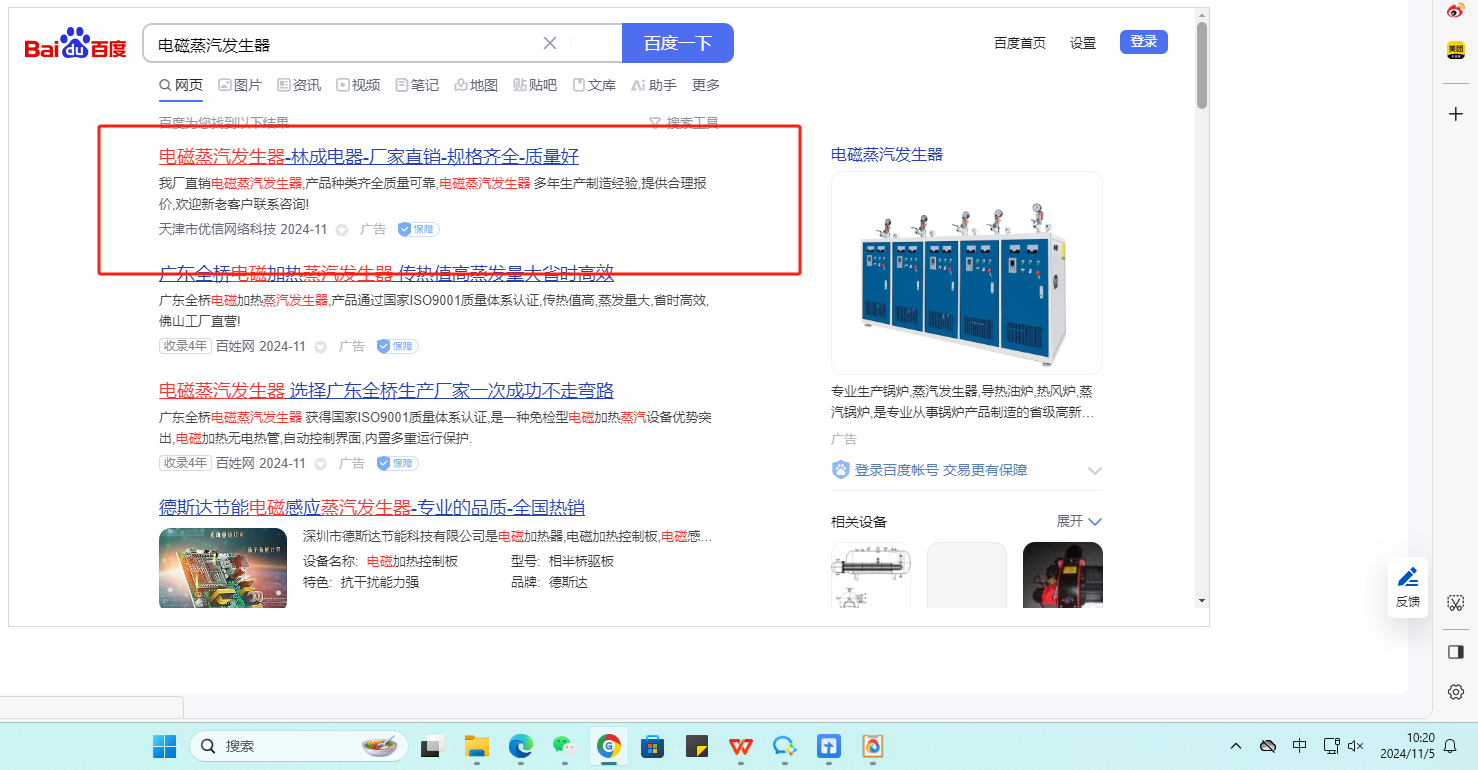Open the Meituan icon in browser sidebar
This screenshot has width=1478, height=770.
pos(1456,50)
